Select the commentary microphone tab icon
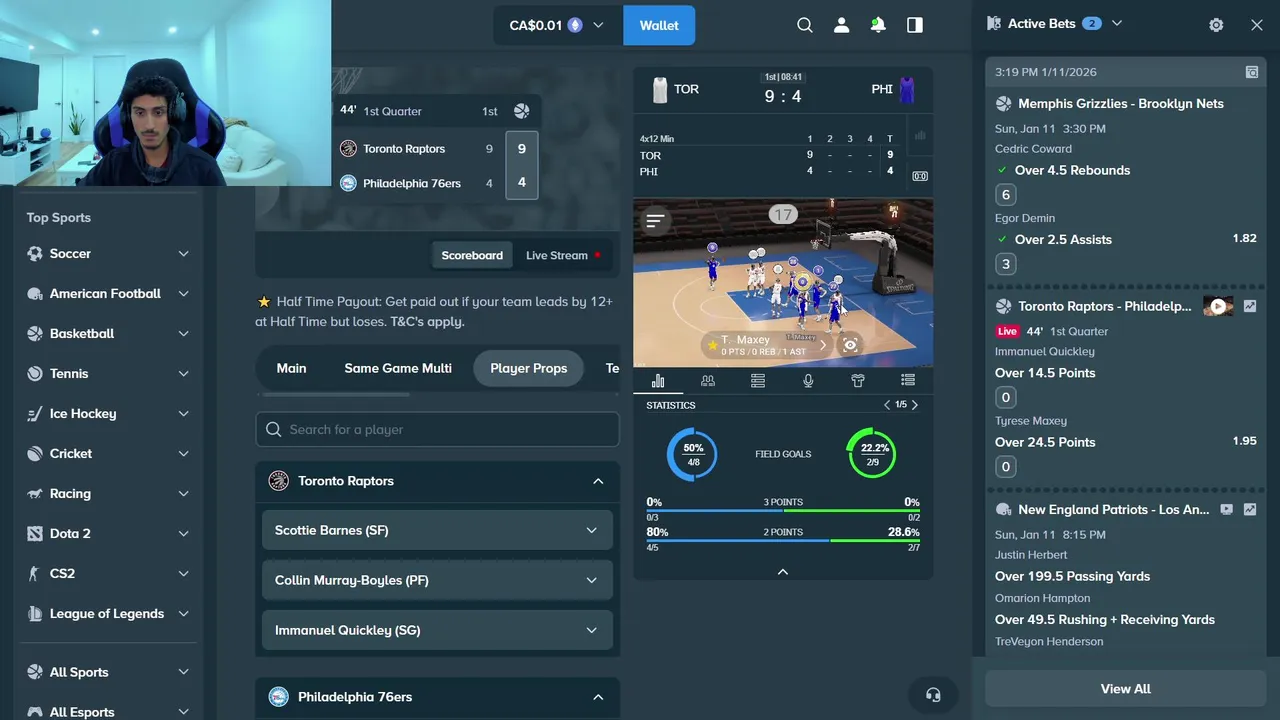This screenshot has height=720, width=1280. point(808,380)
